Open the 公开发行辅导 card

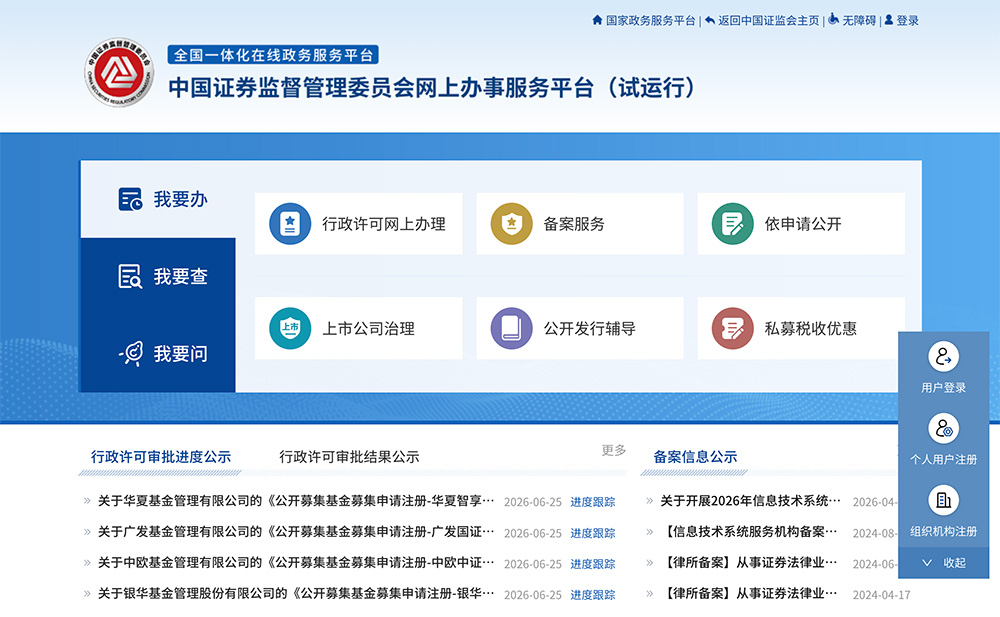[580, 328]
